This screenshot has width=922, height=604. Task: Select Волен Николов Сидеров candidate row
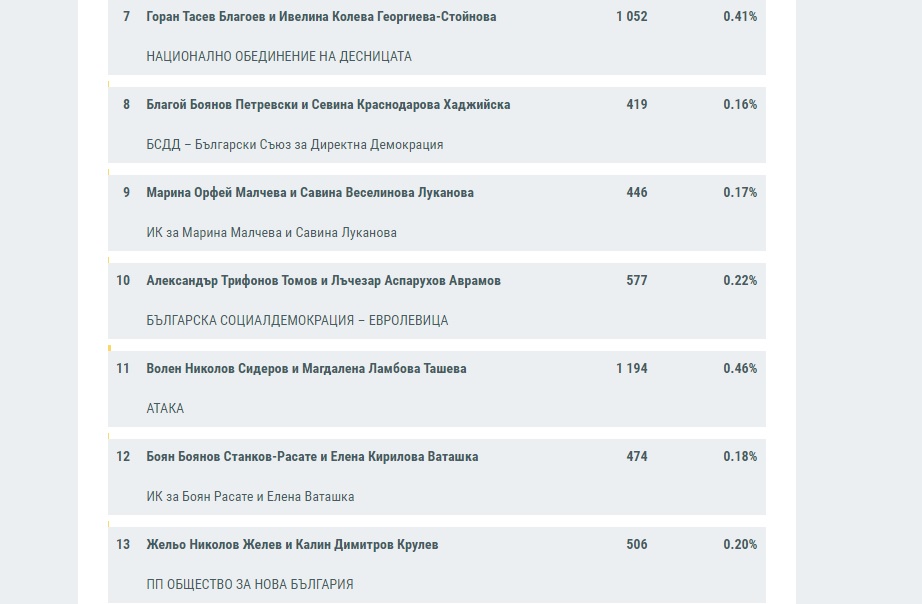(436, 389)
